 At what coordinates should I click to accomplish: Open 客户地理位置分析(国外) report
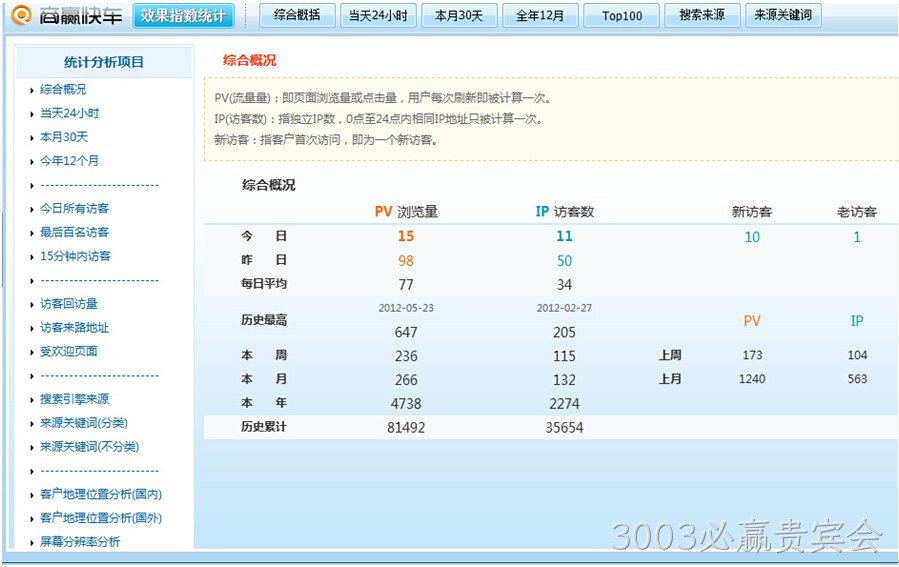tap(101, 518)
